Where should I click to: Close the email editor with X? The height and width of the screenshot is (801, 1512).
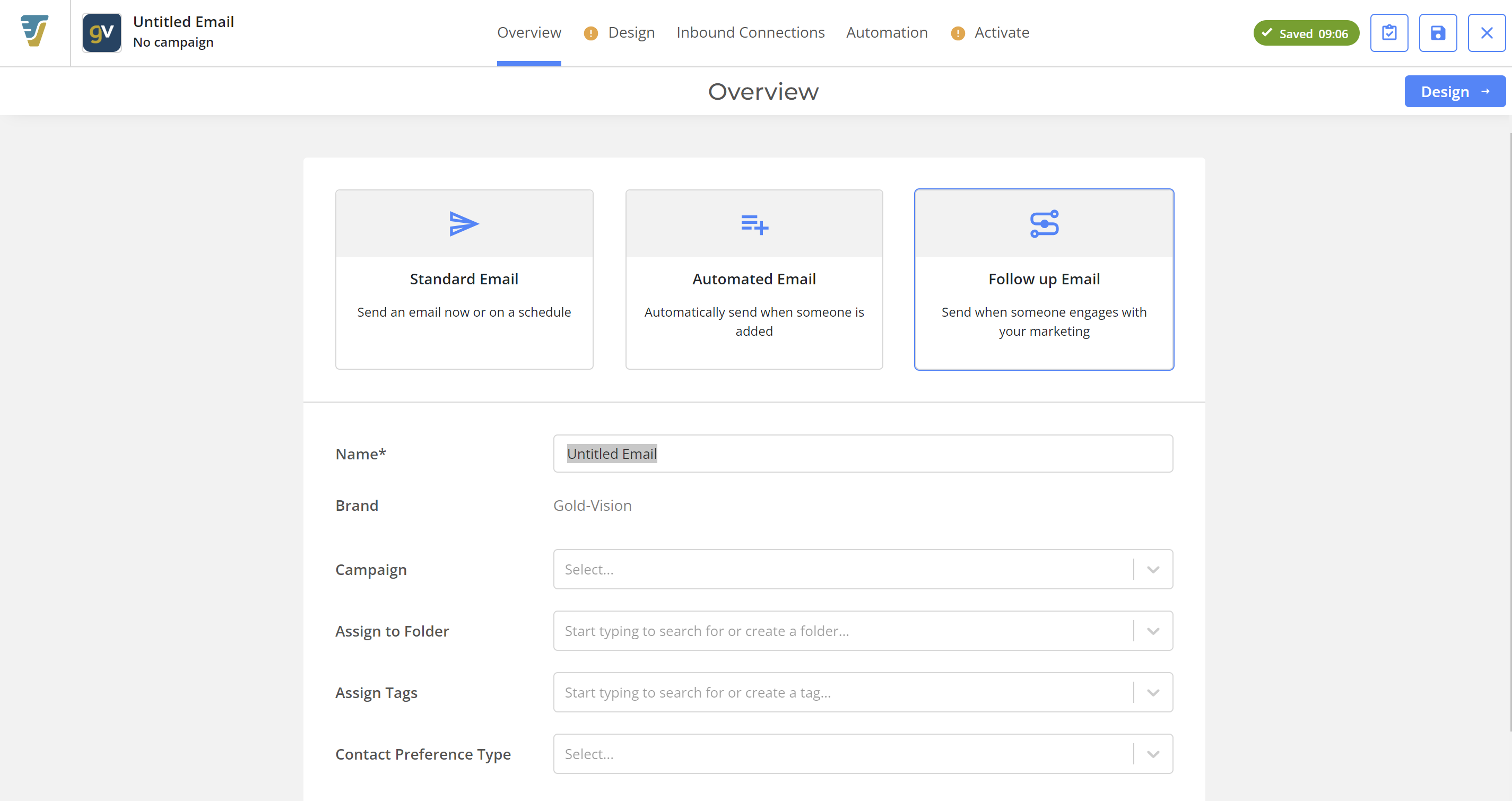coord(1486,33)
